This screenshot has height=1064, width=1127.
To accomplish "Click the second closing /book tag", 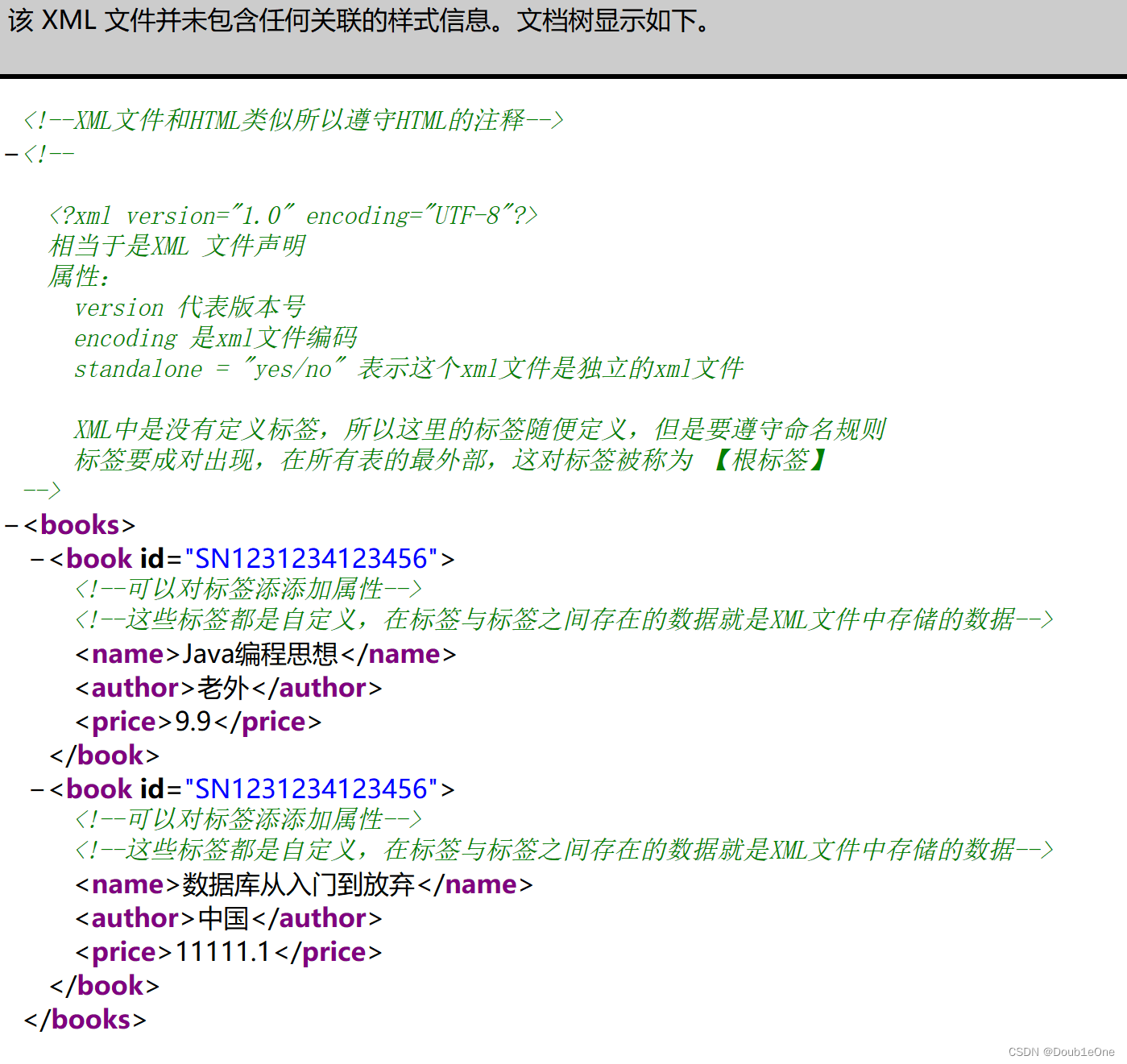I will 105,986.
